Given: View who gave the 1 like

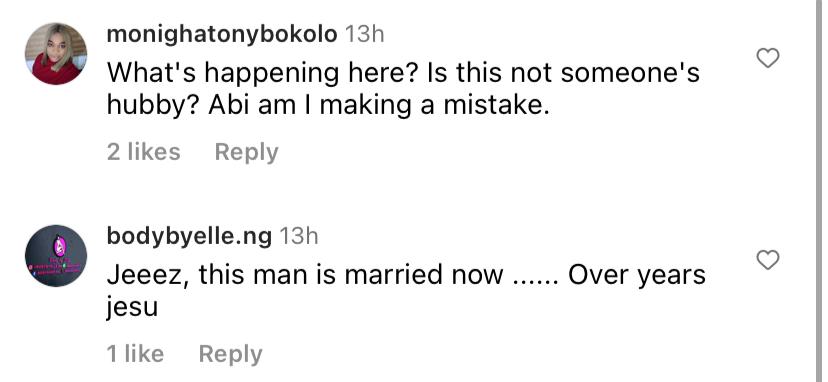Looking at the screenshot, I should tap(135, 354).
